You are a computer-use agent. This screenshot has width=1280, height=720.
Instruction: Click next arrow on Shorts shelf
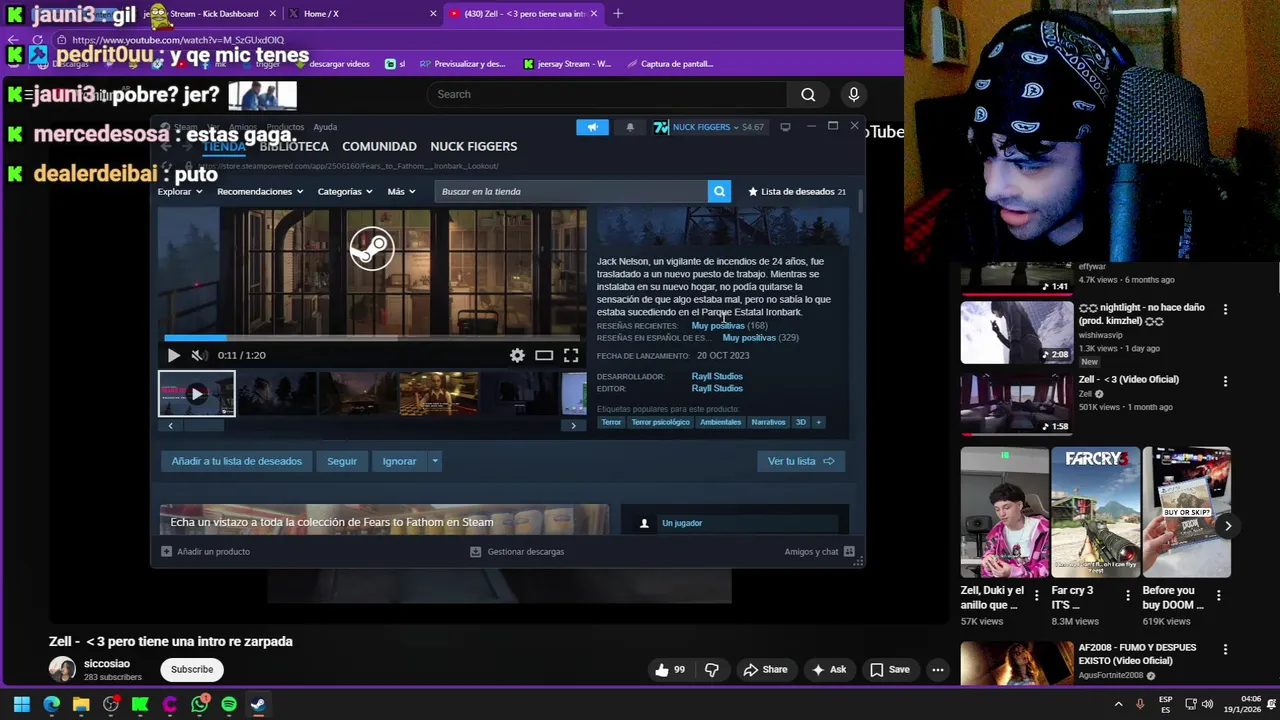click(x=1228, y=526)
